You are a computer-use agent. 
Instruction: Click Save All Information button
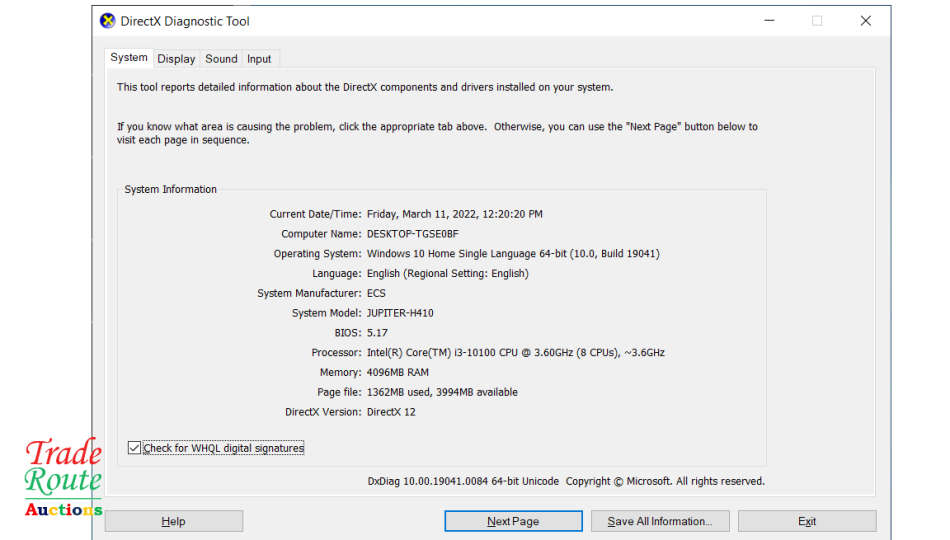point(659,521)
